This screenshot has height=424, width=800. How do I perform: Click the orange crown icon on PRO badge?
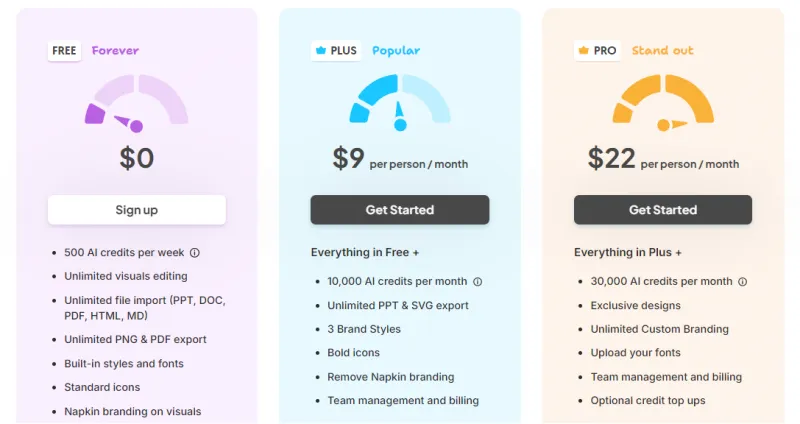click(x=583, y=50)
